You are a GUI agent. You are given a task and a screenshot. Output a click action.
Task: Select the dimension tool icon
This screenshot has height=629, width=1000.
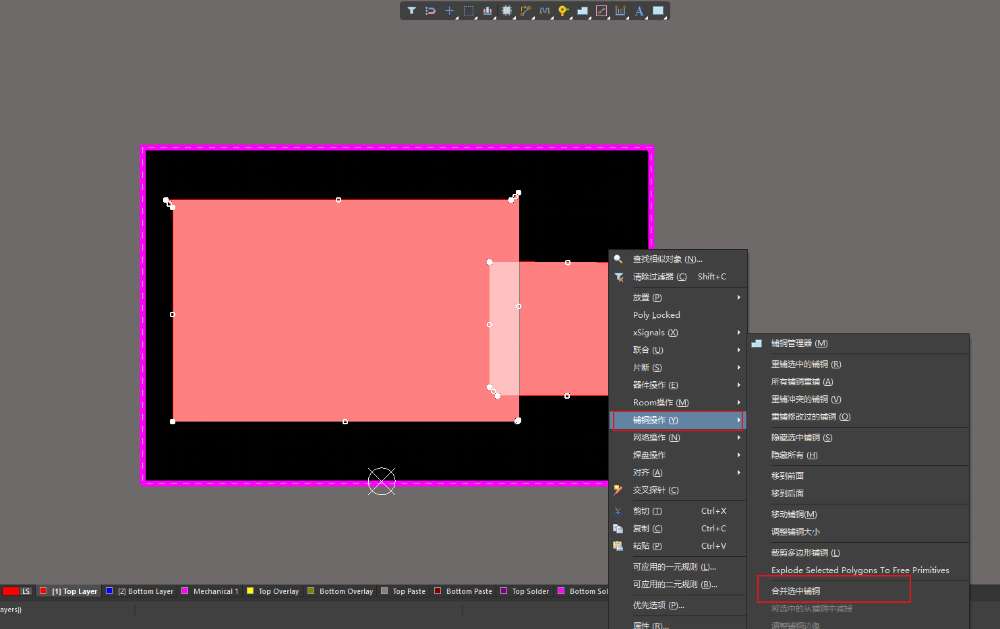[x=620, y=11]
